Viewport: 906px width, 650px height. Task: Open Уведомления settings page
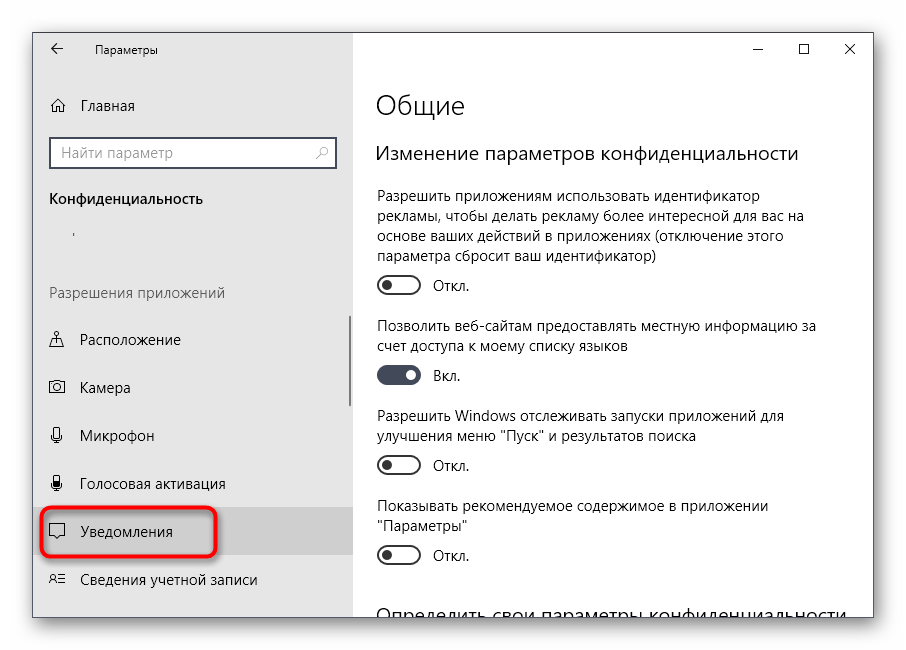point(192,532)
